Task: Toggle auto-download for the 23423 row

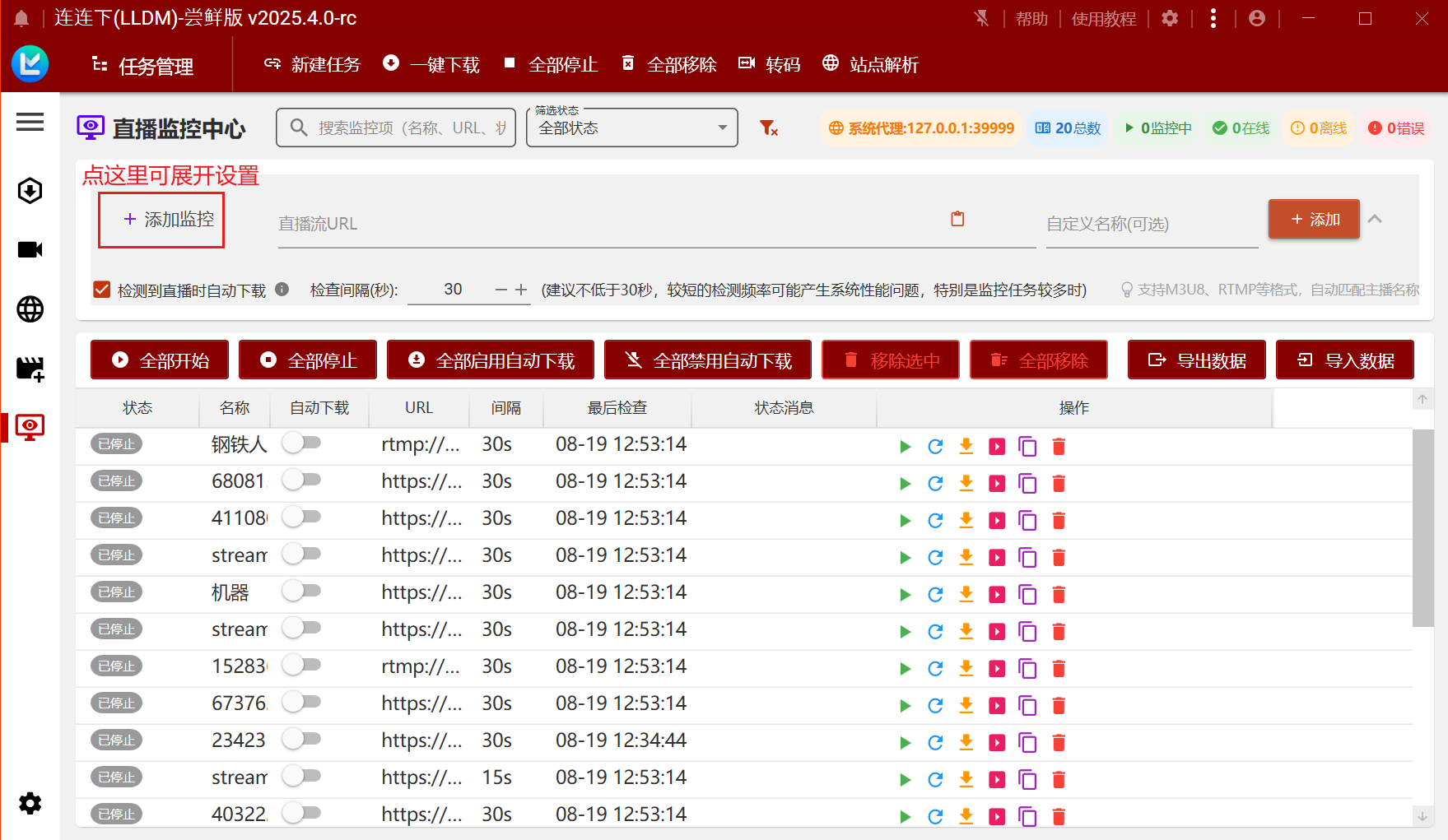Action: pos(301,740)
